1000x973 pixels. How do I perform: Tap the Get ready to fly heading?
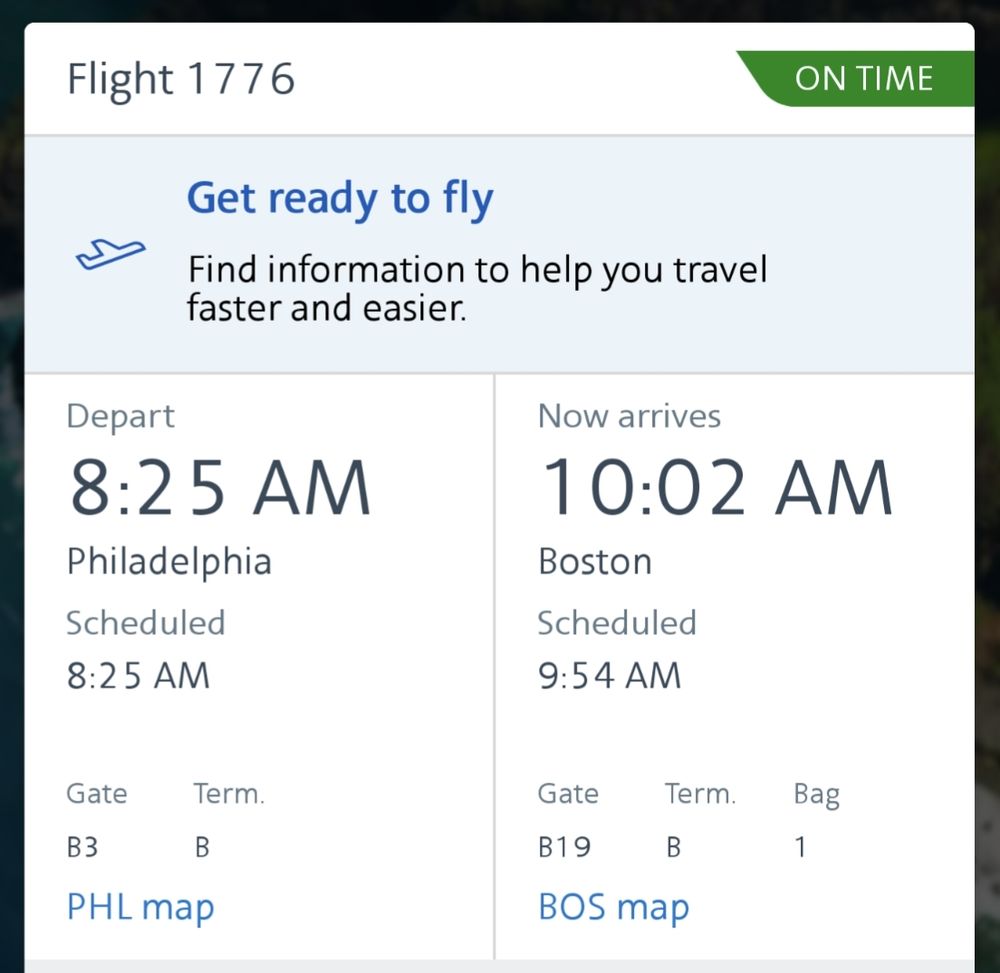point(340,198)
